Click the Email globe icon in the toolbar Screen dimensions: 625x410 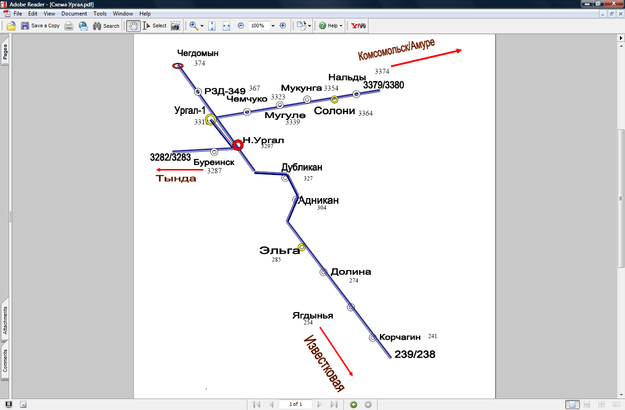83,26
